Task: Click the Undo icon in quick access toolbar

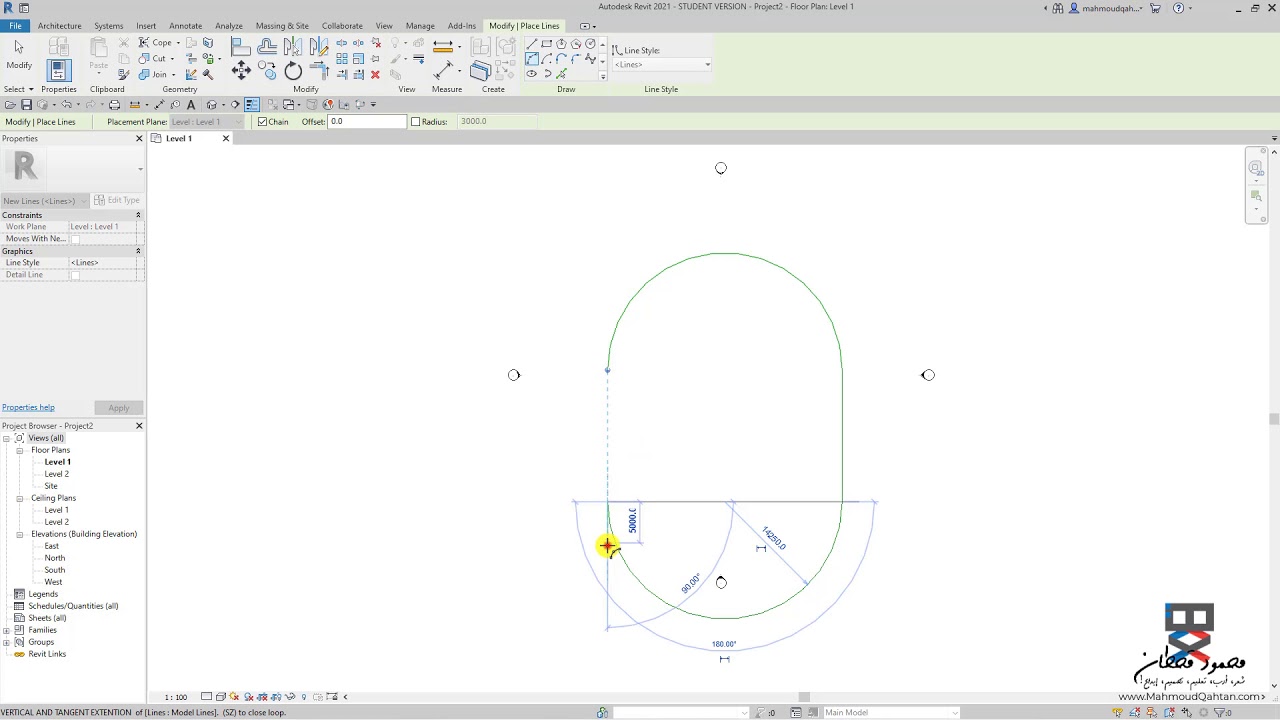Action: 66,105
